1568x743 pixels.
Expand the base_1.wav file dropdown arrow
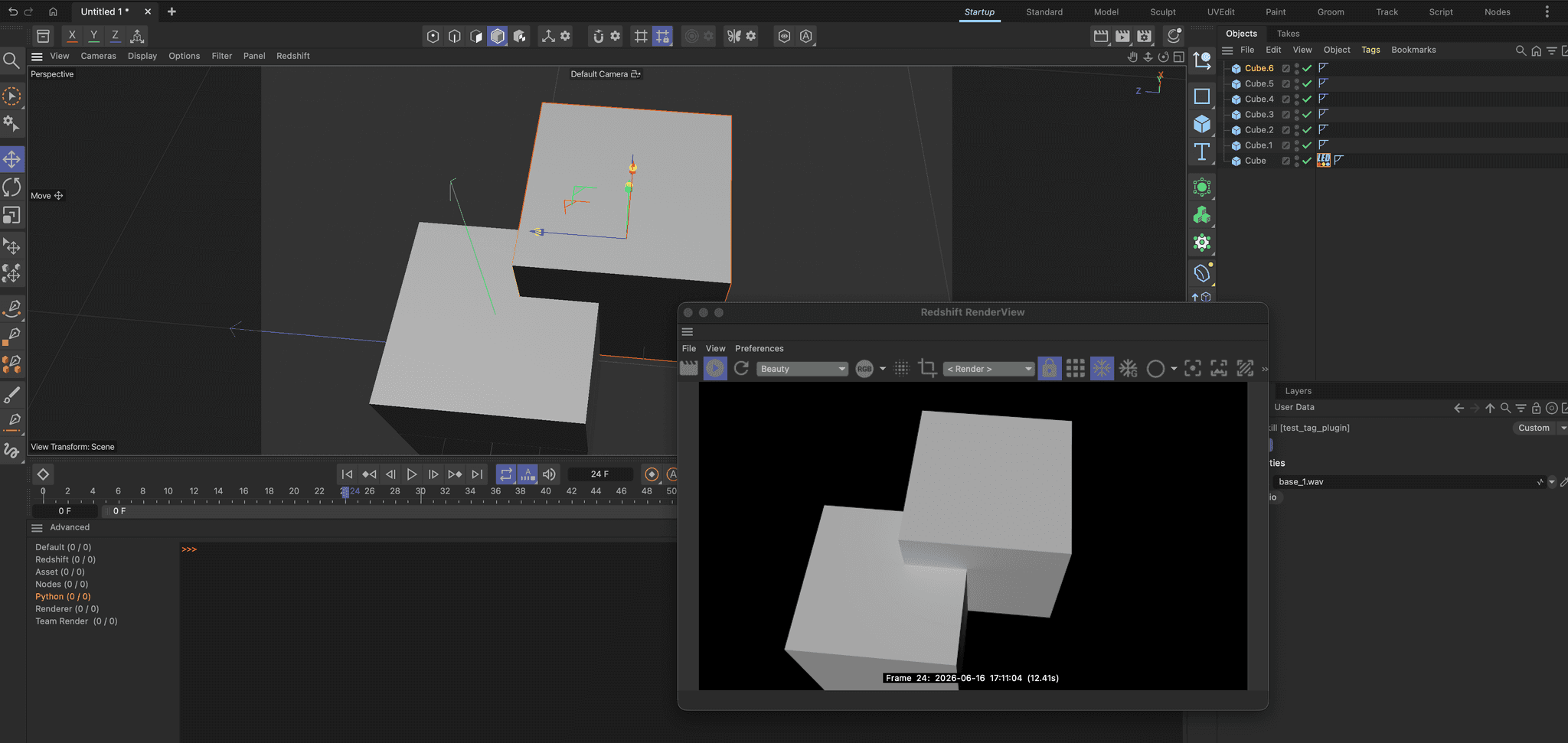coord(1552,482)
